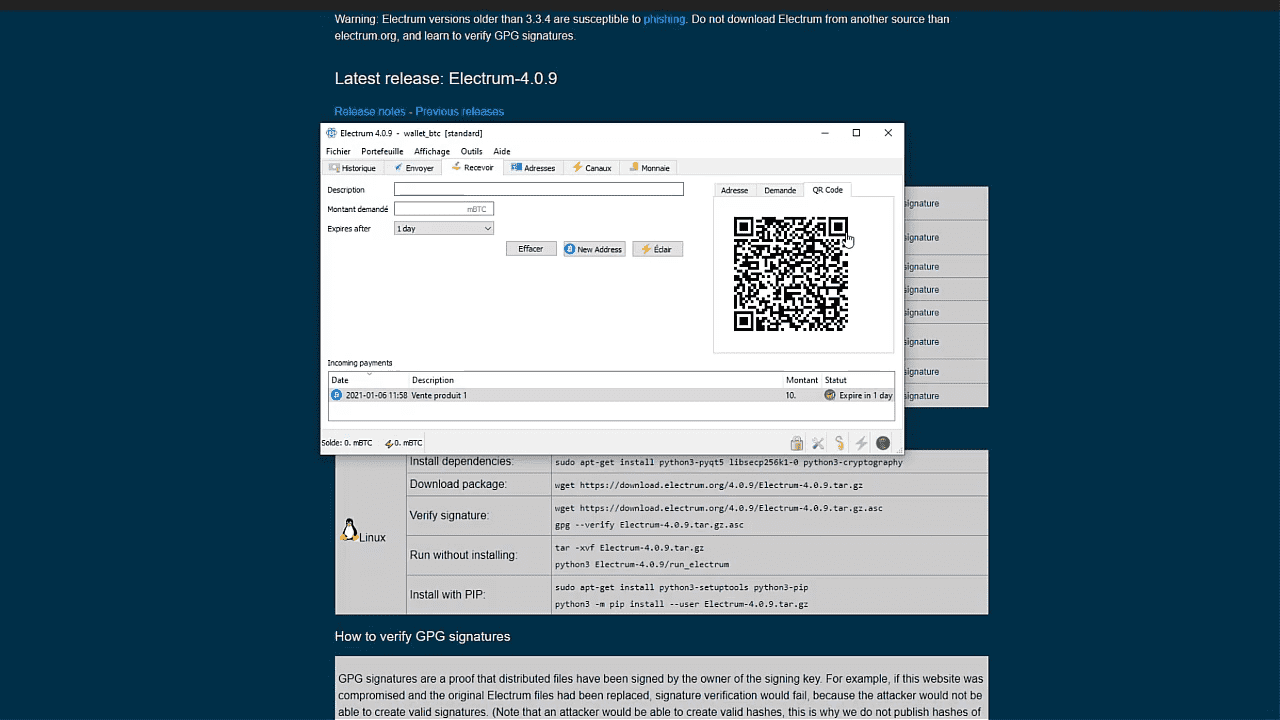Sort by Montant column header
The width and height of the screenshot is (1280, 720).
[802, 380]
